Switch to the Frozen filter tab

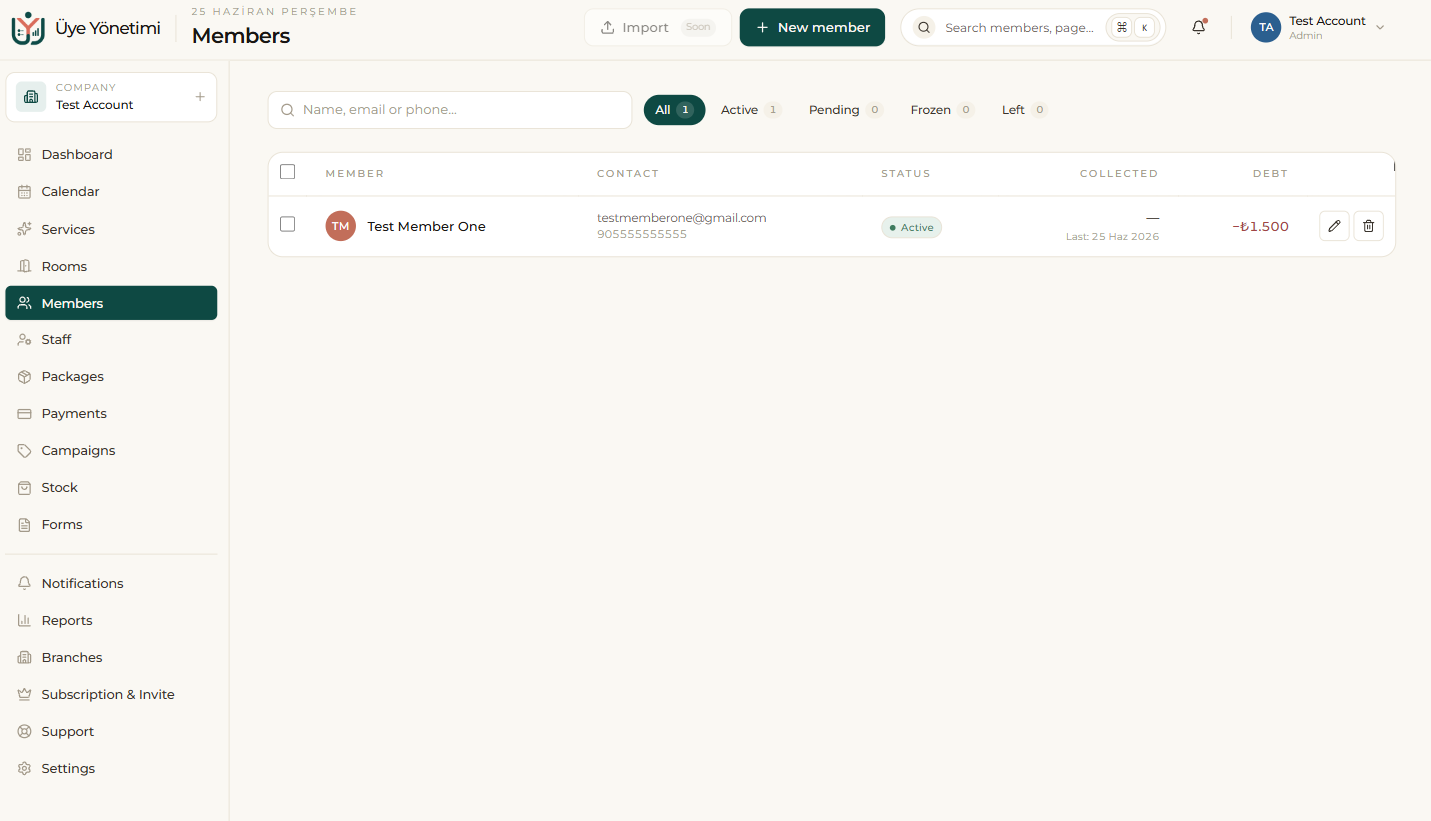tap(942, 110)
